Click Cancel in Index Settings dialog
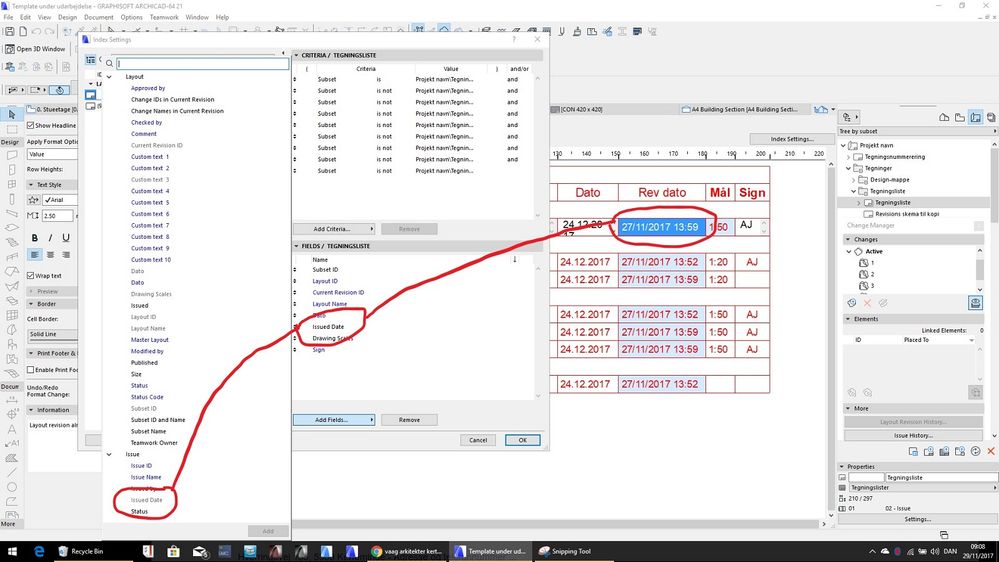 [x=478, y=440]
